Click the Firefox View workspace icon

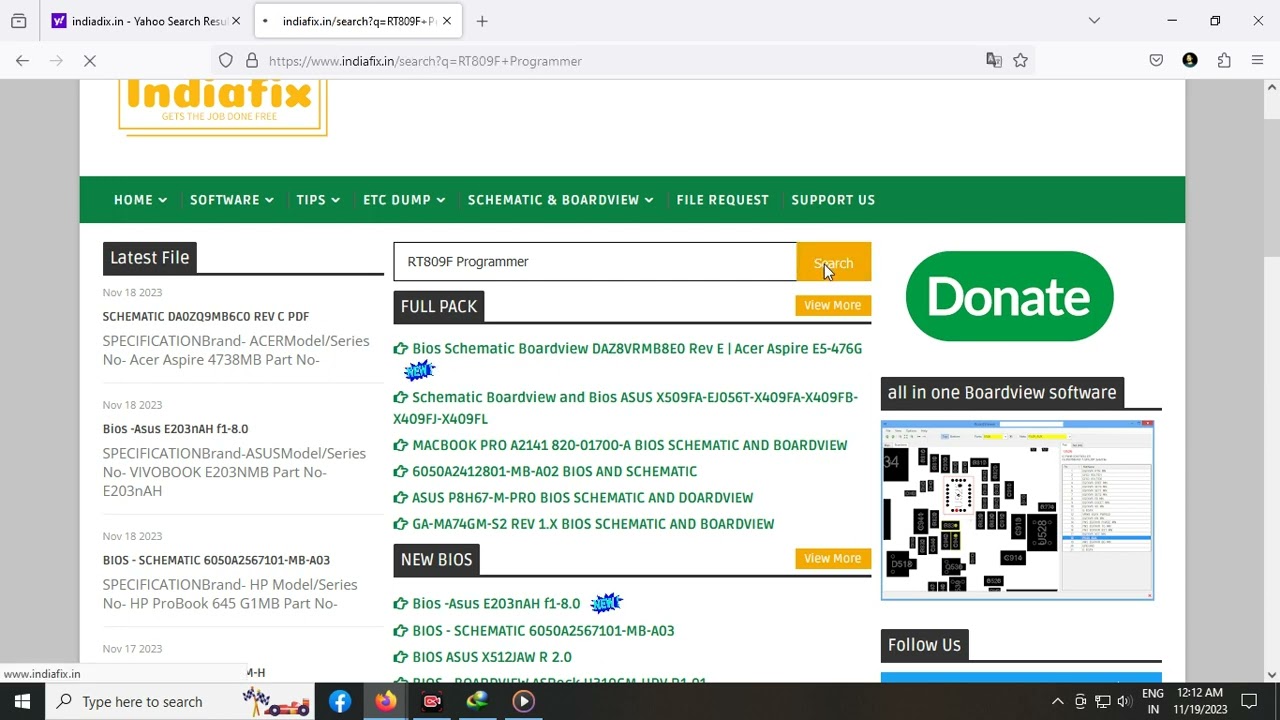tap(18, 21)
